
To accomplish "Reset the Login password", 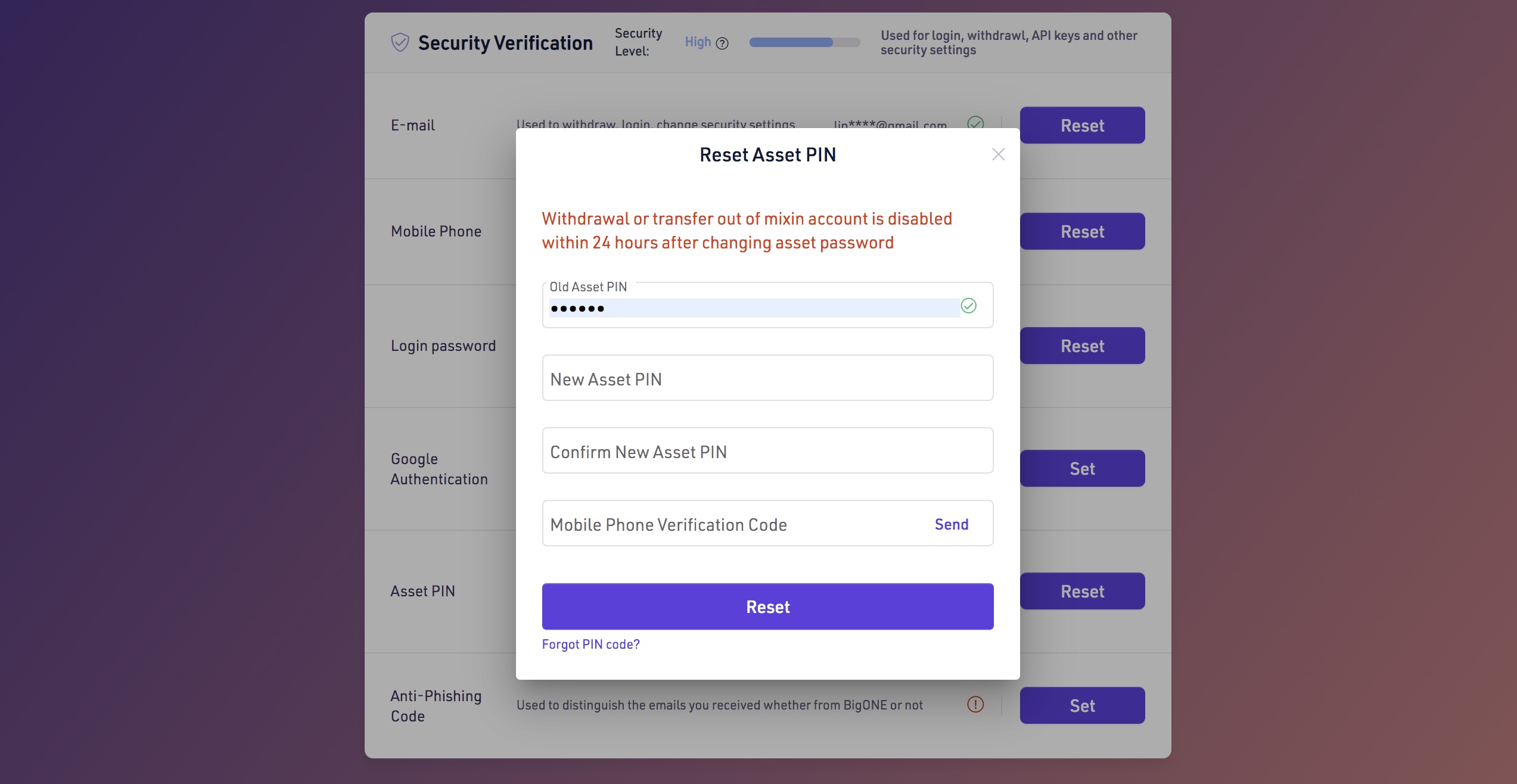I will 1081,346.
